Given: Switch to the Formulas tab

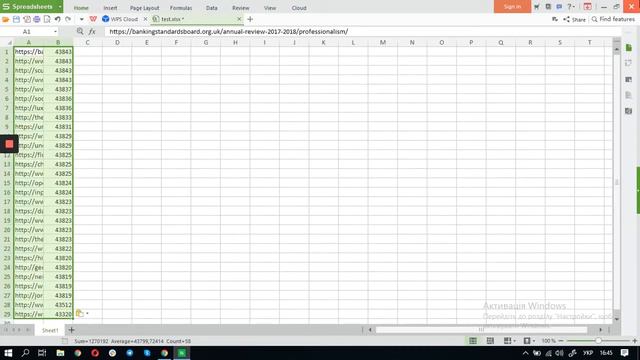Looking at the screenshot, I should 181,8.
